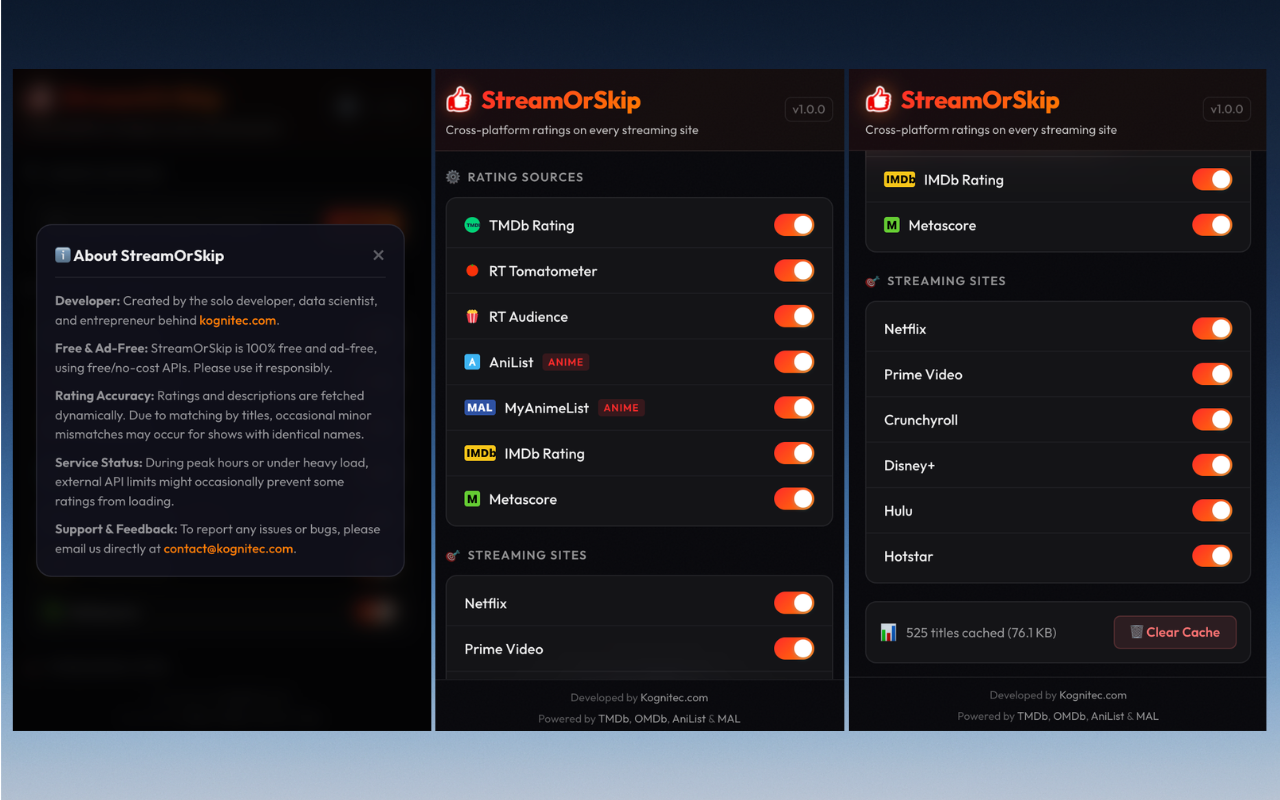Click the STREAMING SITES icon above the Crunchyroll list

pos(872,281)
